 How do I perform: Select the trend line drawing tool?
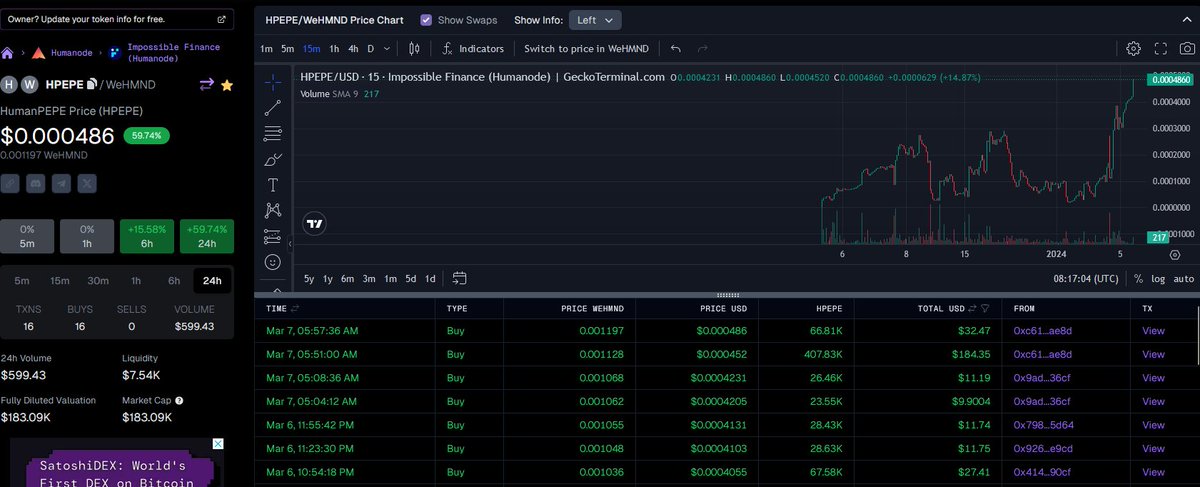272,108
